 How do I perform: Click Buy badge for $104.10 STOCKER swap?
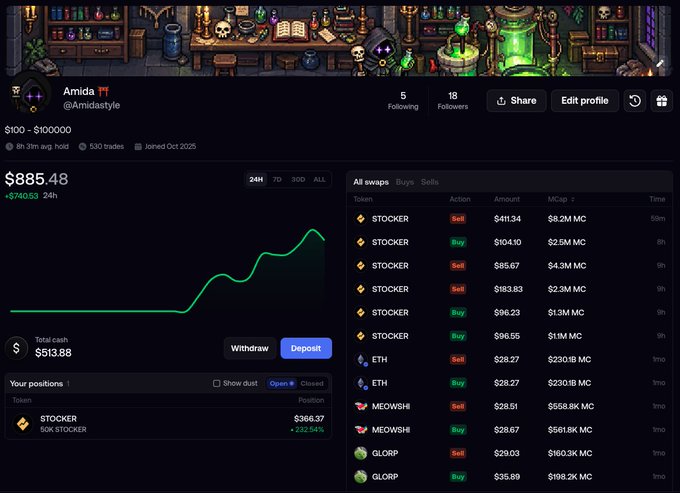point(458,242)
